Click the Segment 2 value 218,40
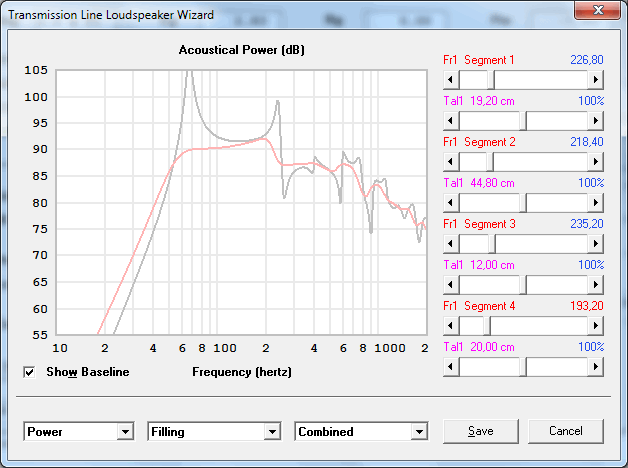Viewport: 628px width, 468px height. pyautogui.click(x=587, y=142)
